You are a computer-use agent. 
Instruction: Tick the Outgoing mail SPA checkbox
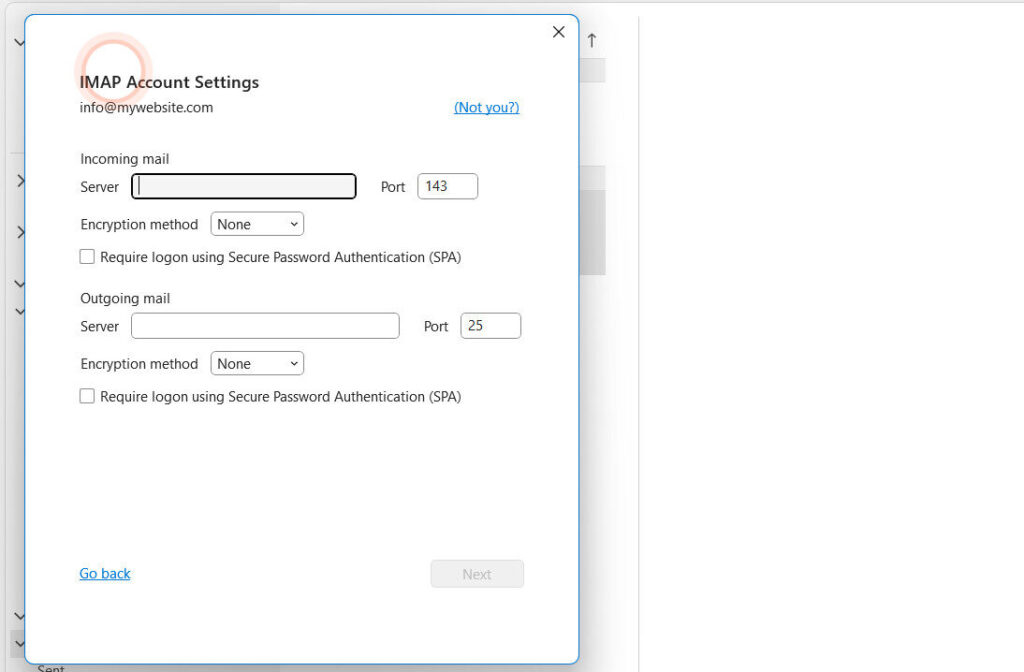pos(87,396)
